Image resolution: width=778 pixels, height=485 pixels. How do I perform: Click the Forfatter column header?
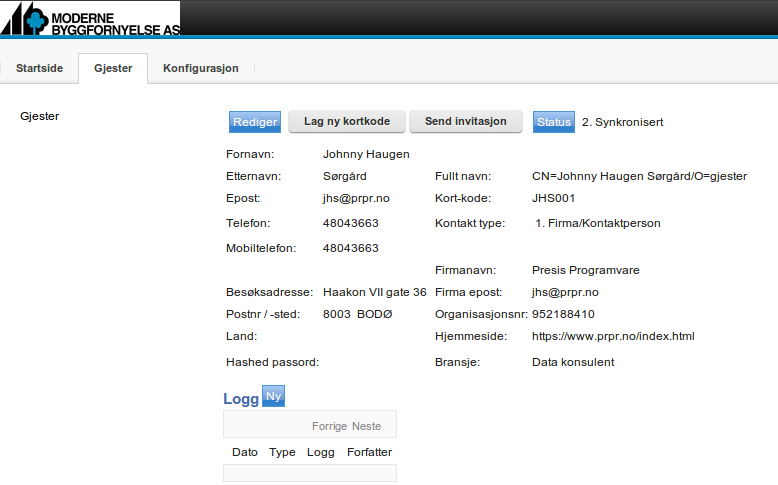tap(370, 452)
